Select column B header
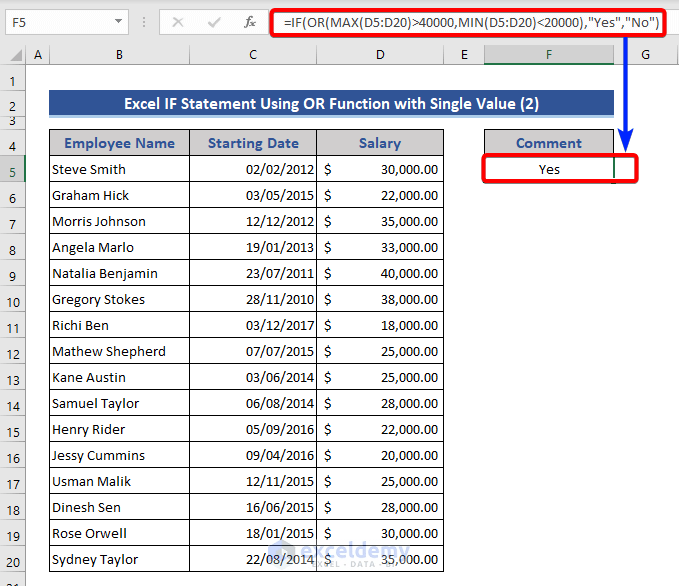This screenshot has width=679, height=586. (120, 55)
